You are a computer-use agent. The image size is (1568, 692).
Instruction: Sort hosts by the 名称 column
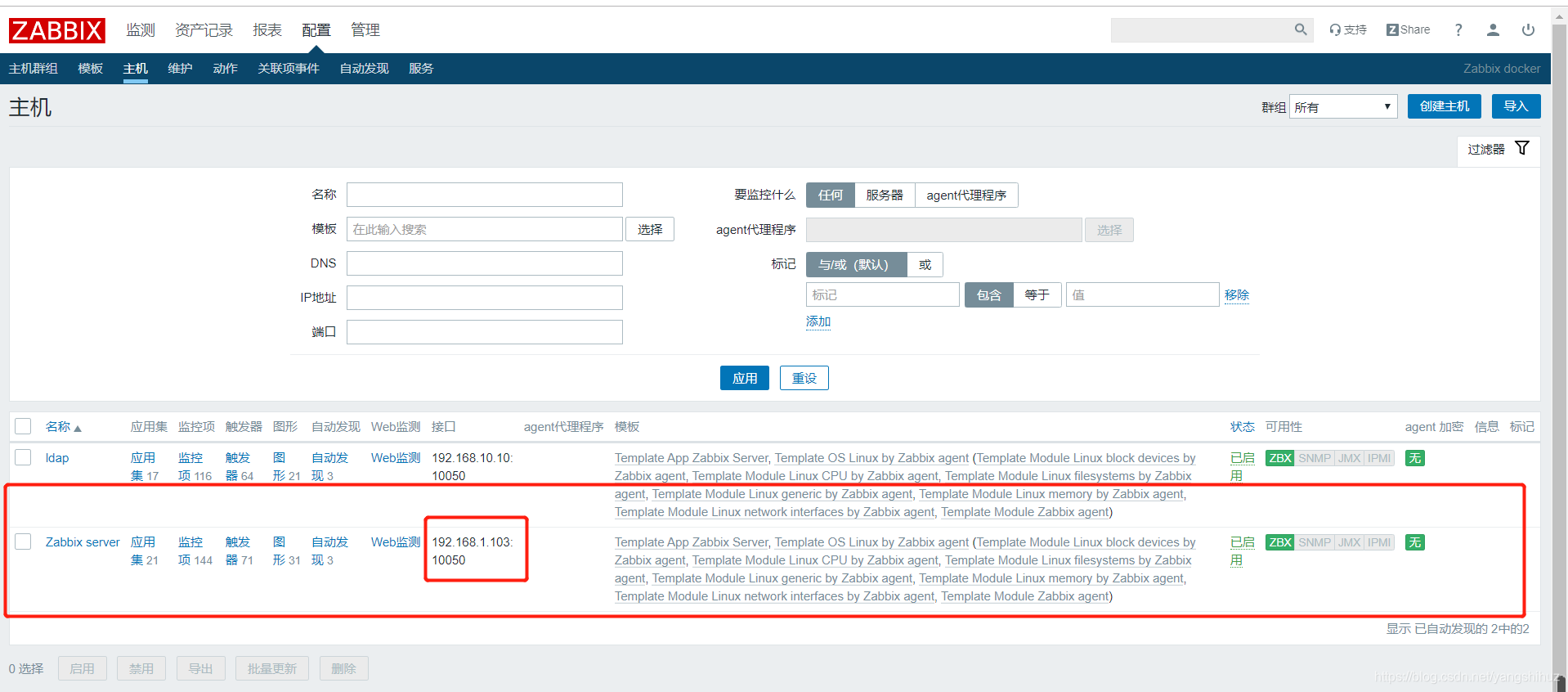pyautogui.click(x=64, y=427)
